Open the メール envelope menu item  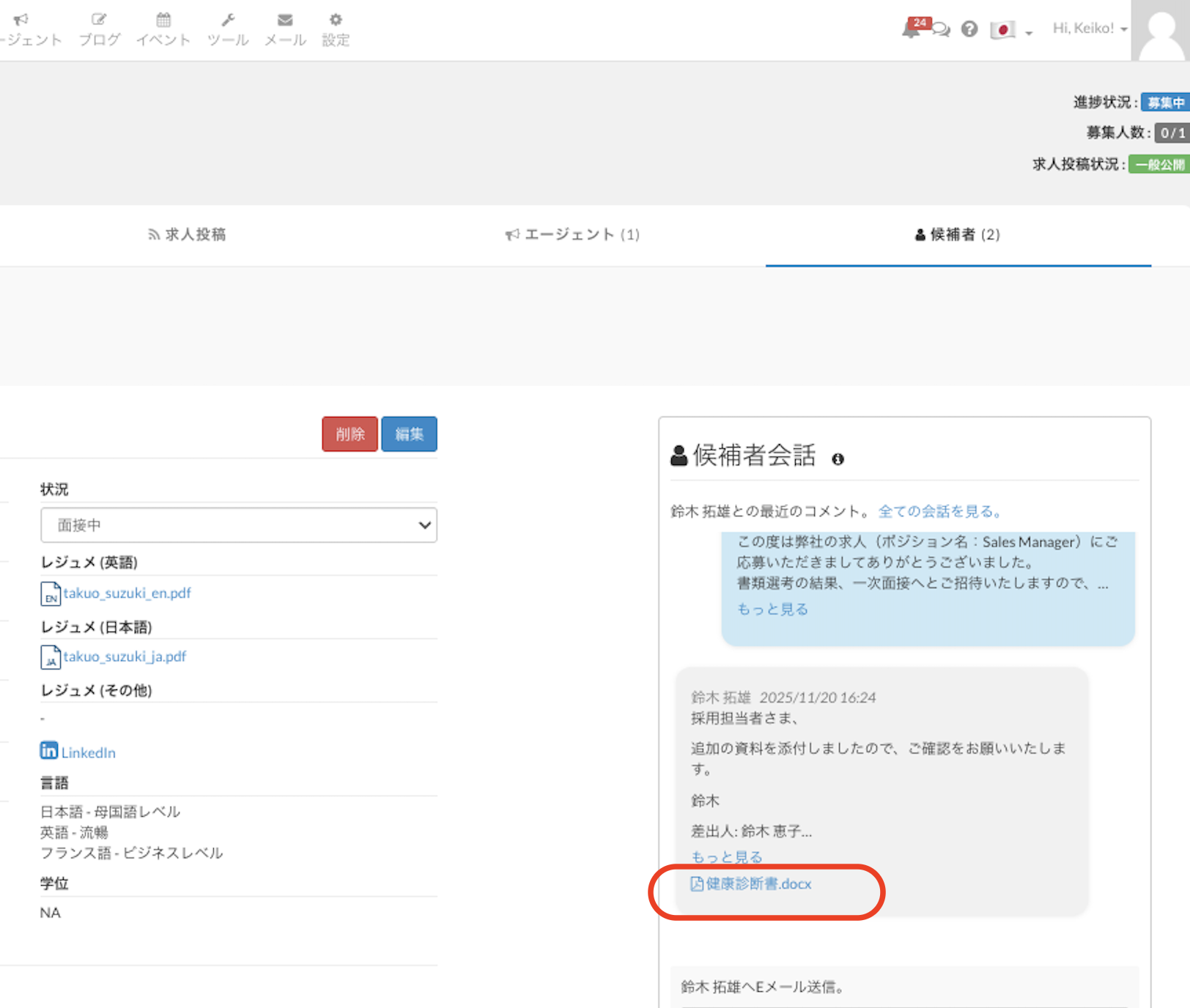285,29
